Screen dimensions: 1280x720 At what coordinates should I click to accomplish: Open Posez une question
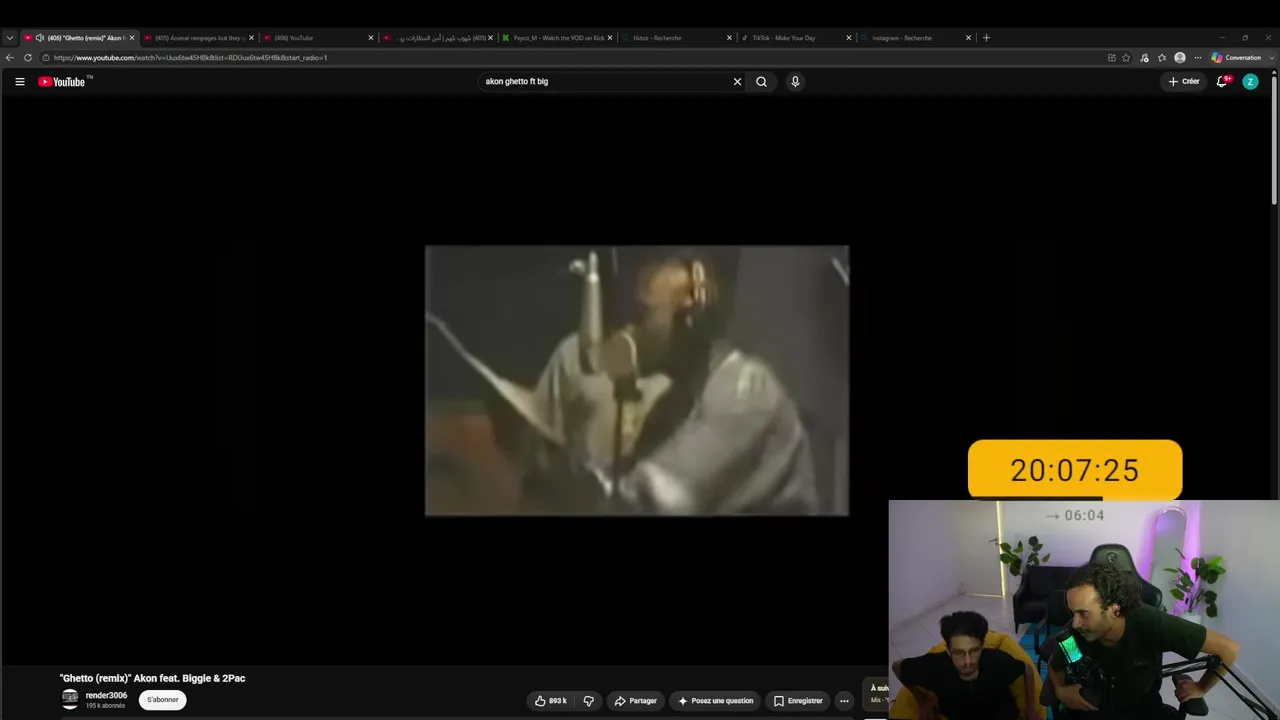pos(715,701)
